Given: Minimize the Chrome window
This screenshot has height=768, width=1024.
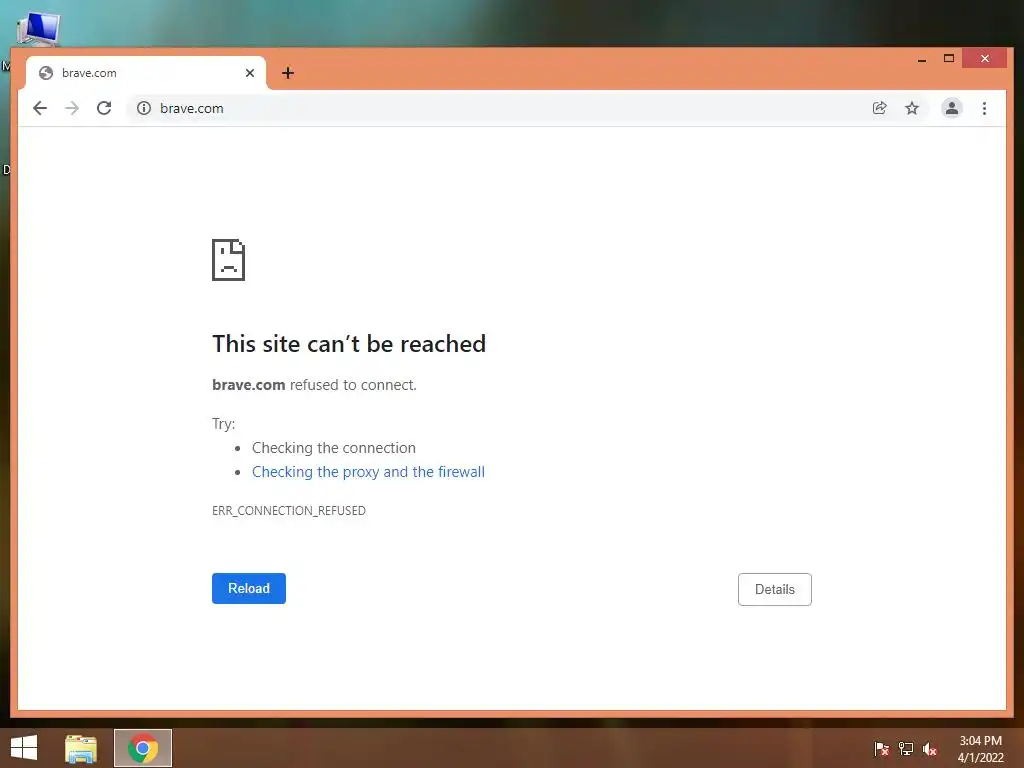Looking at the screenshot, I should (x=921, y=59).
